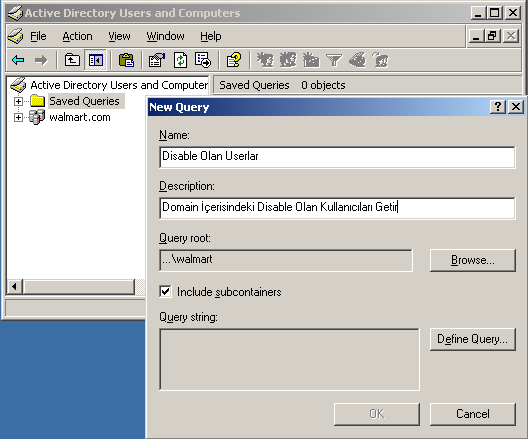
Task: Select the Saved Queries folder
Action: pos(84,101)
